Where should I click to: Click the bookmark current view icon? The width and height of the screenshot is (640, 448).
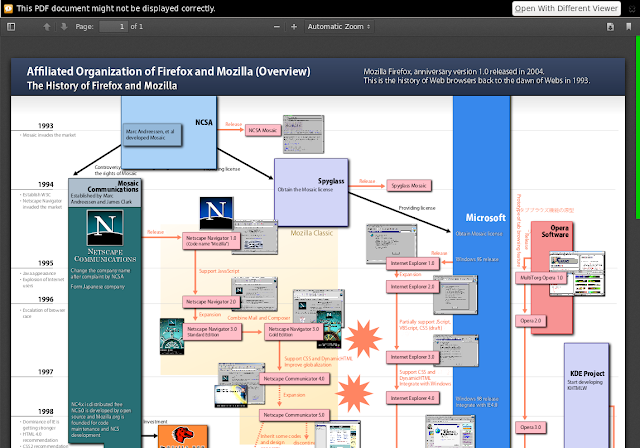(x=629, y=27)
